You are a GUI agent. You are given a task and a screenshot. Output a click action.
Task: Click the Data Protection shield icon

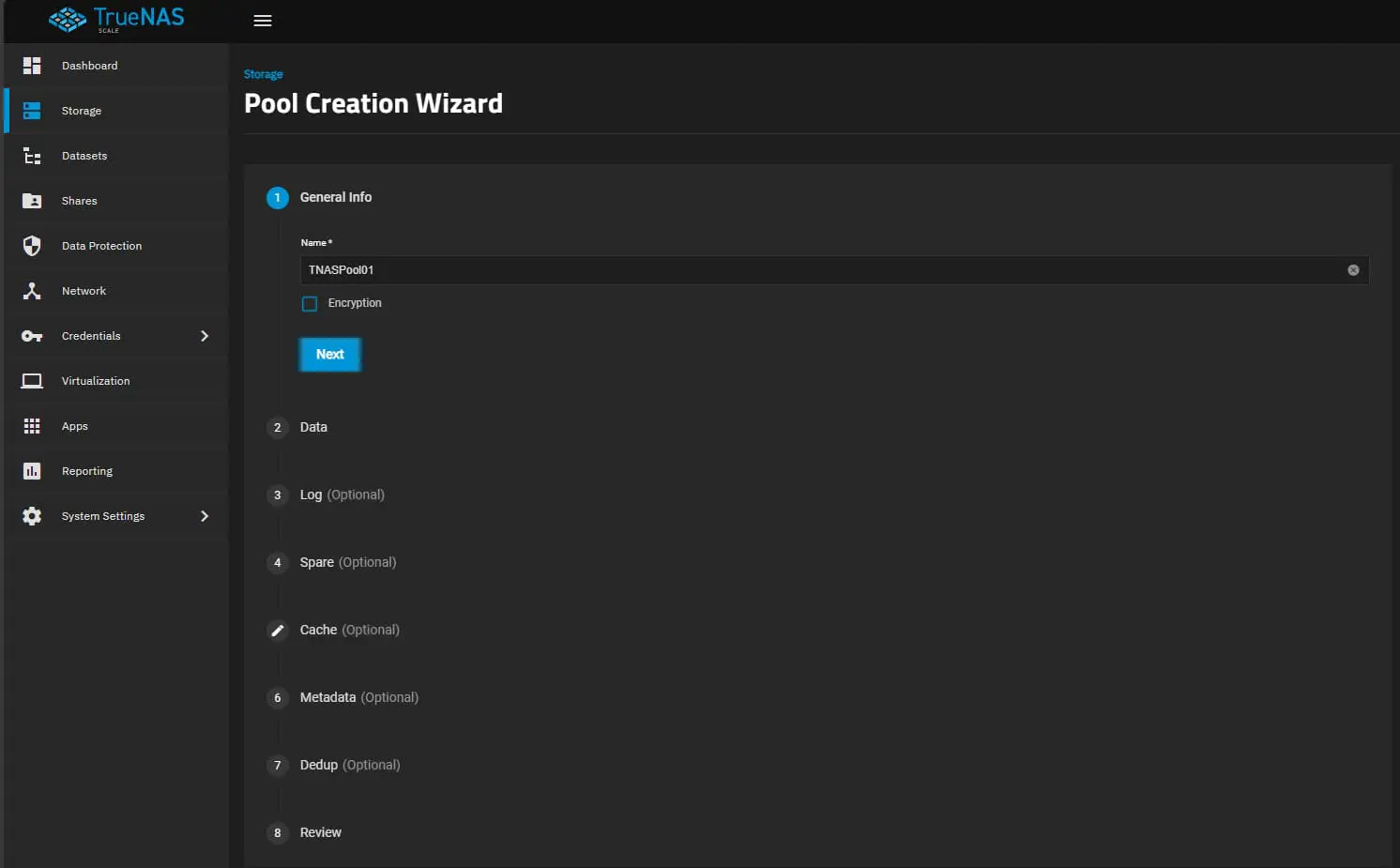32,246
